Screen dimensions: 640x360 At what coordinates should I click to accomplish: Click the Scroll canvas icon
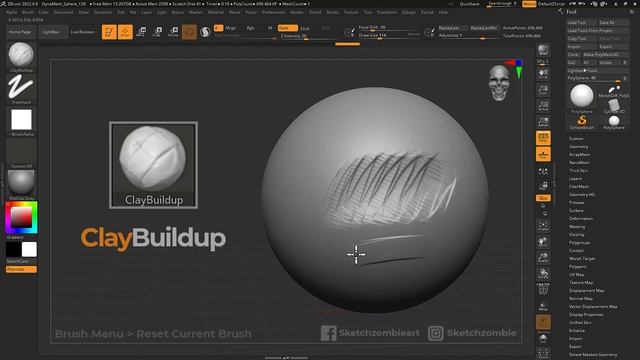coord(543,74)
